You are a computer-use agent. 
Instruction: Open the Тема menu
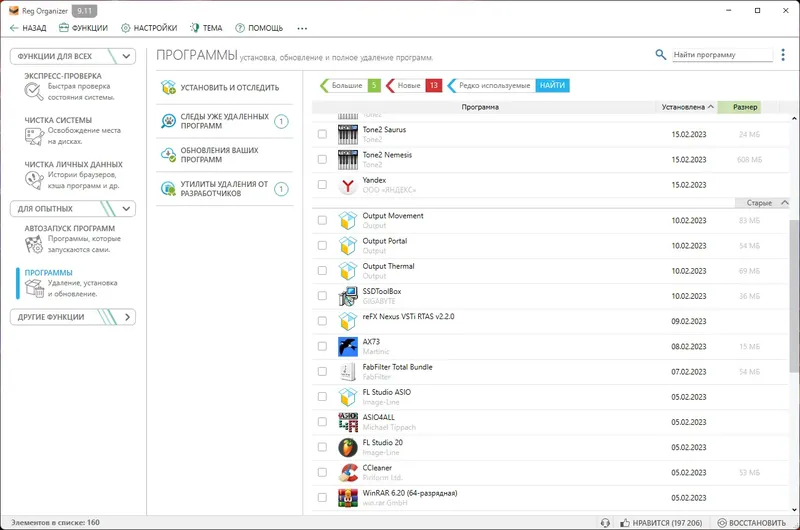(x=206, y=28)
